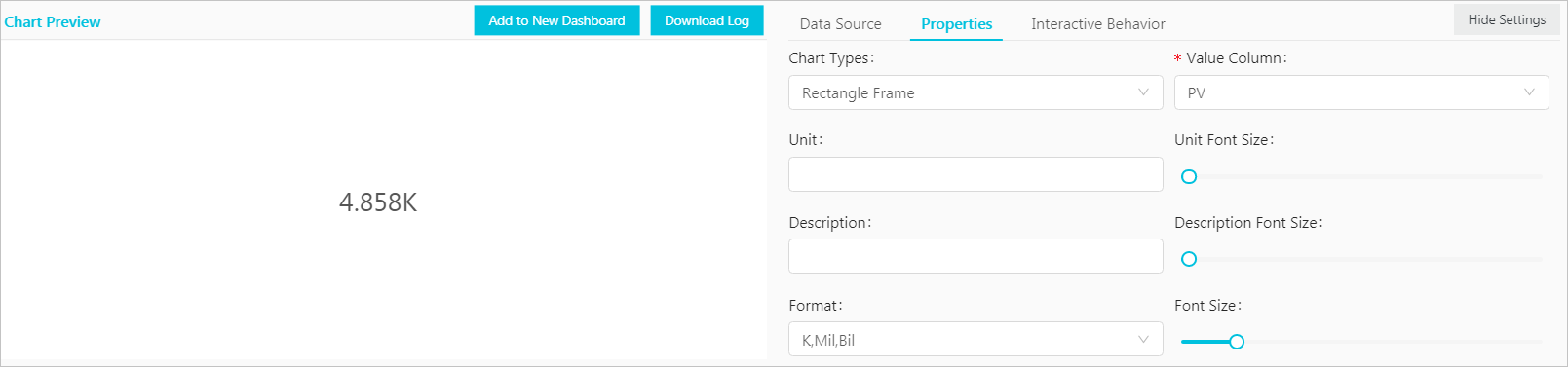The image size is (1568, 367).
Task: Open the Rectangle Frame chart type selector
Action: pyautogui.click(x=975, y=92)
